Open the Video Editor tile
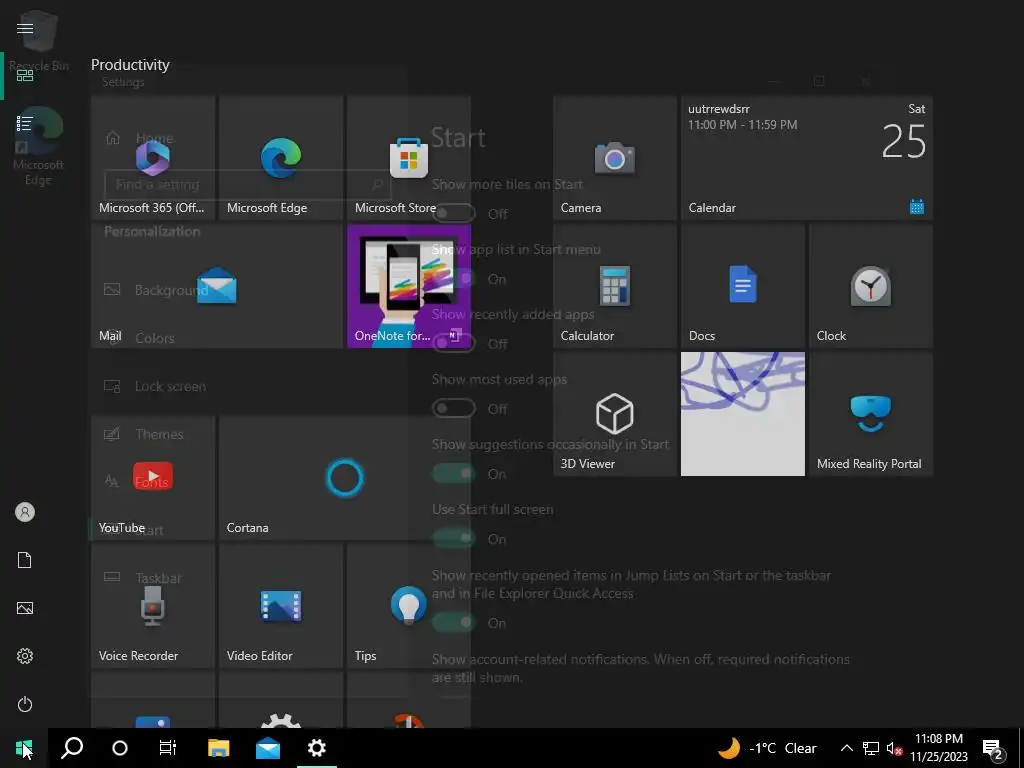 tap(281, 605)
